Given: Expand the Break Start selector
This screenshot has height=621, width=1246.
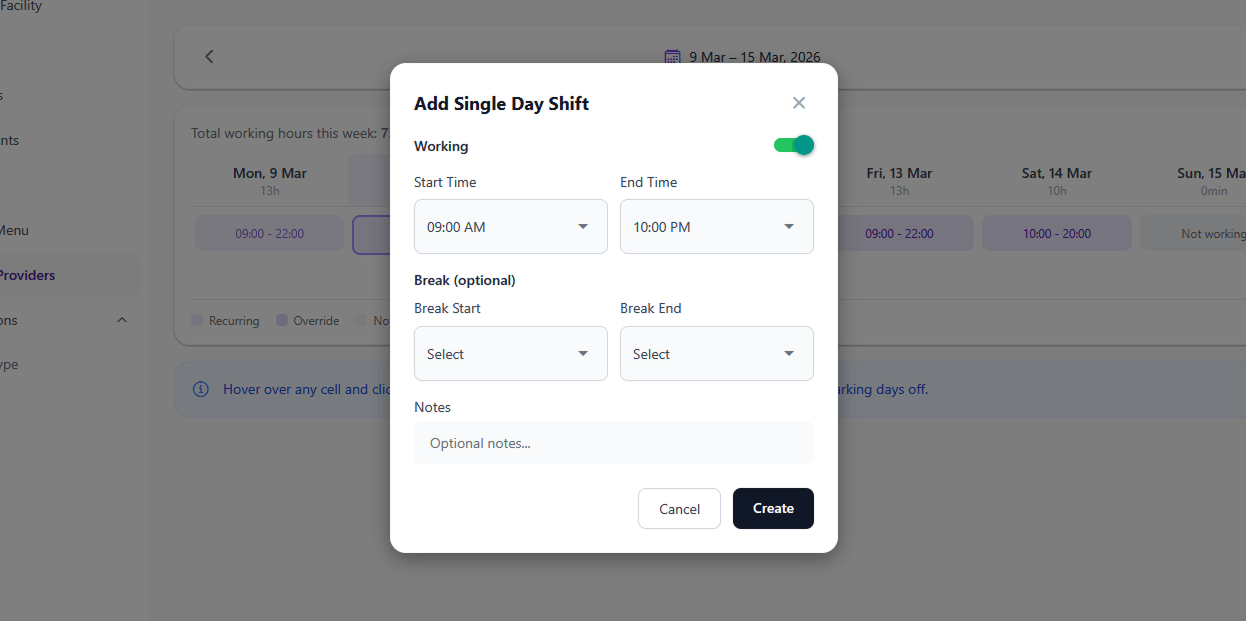Looking at the screenshot, I should pyautogui.click(x=510, y=354).
